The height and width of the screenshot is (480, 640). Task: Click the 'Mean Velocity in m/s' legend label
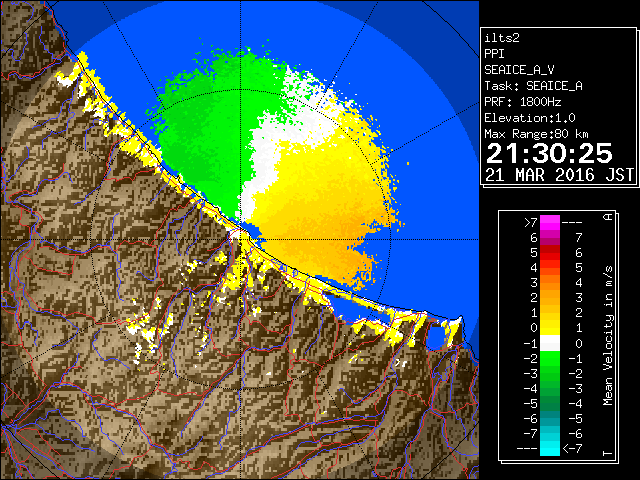608,336
